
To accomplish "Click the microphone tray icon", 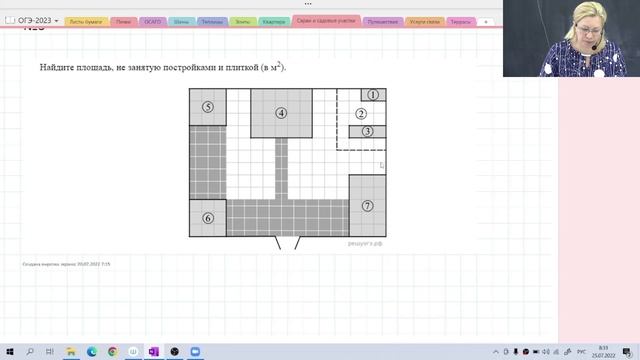I will tap(516, 352).
